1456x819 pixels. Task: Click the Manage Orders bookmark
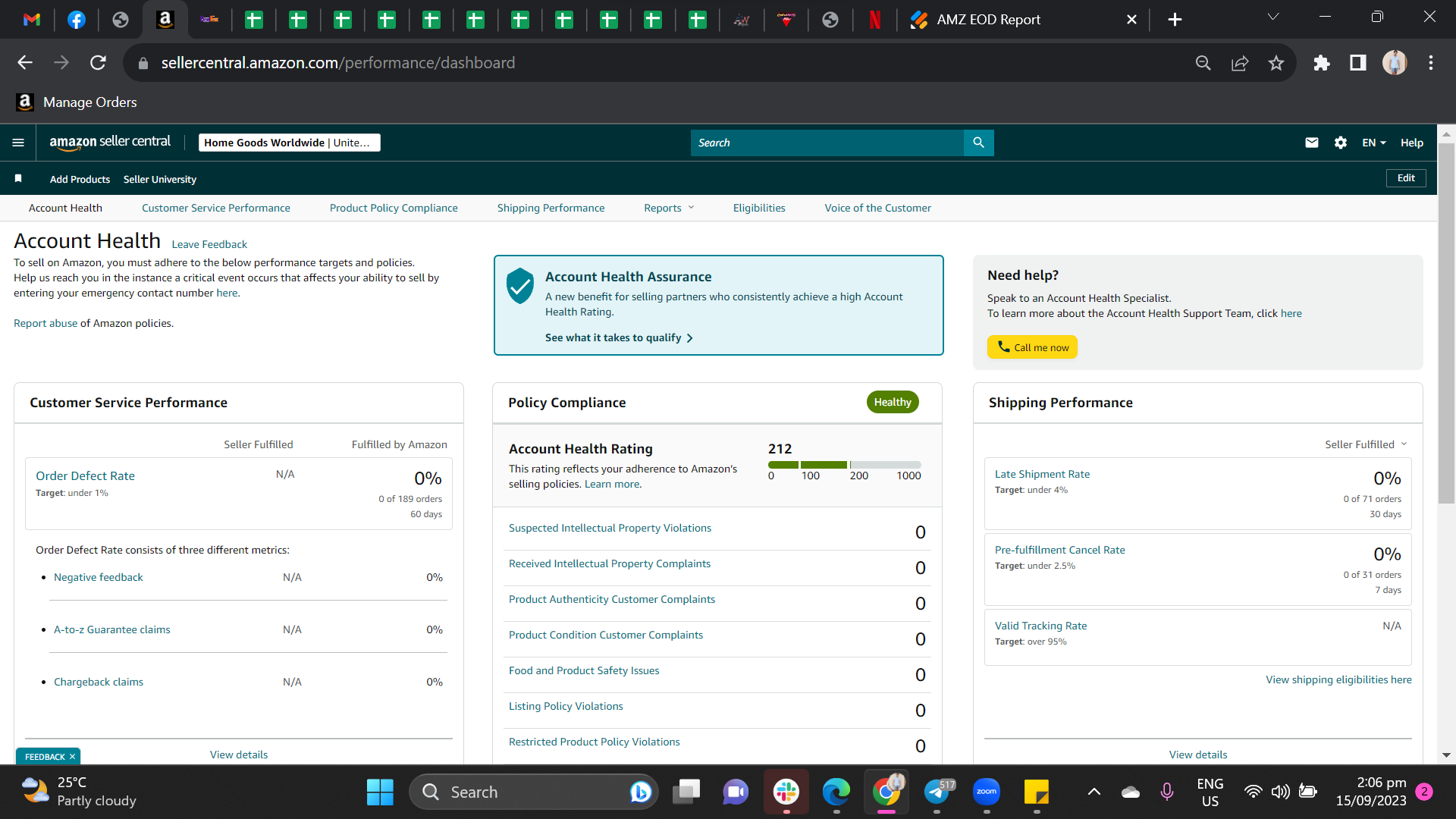pos(77,102)
